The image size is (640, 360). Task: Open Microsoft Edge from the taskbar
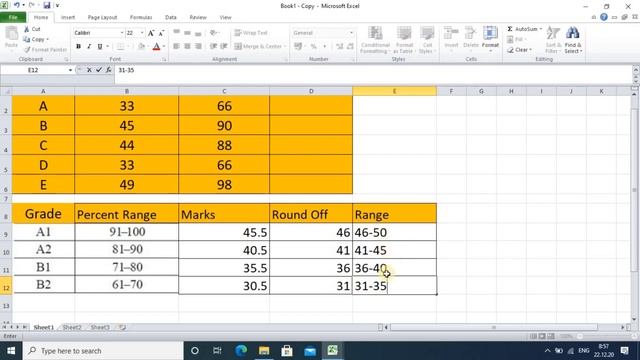(x=241, y=351)
